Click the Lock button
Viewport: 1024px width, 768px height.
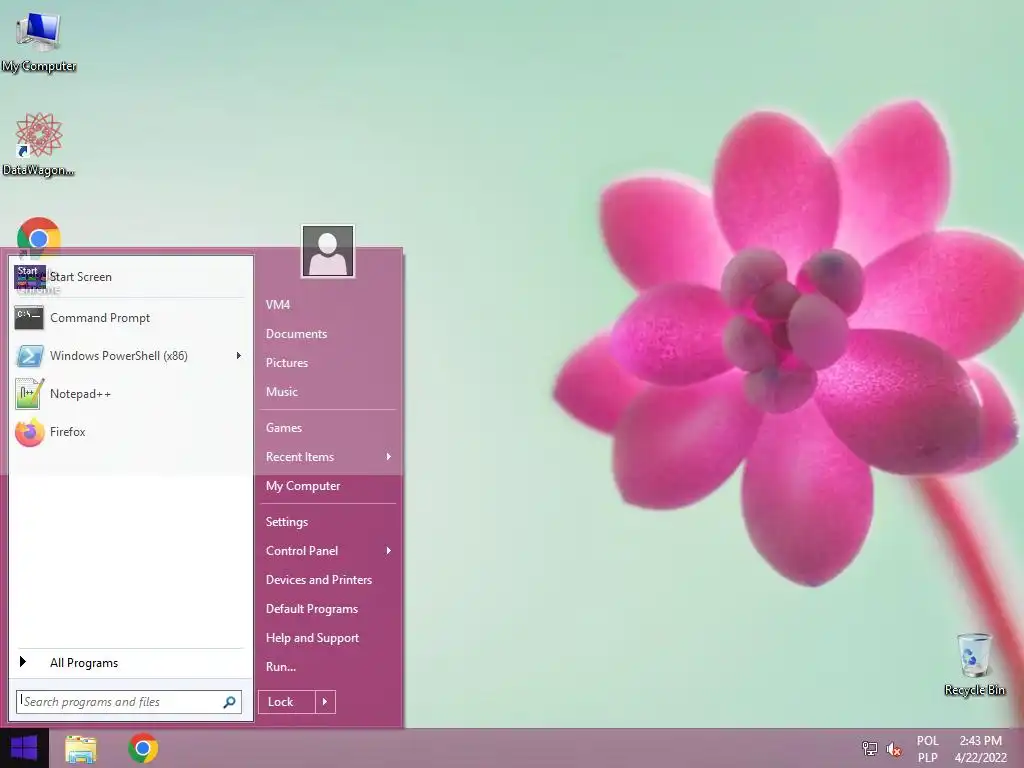287,702
